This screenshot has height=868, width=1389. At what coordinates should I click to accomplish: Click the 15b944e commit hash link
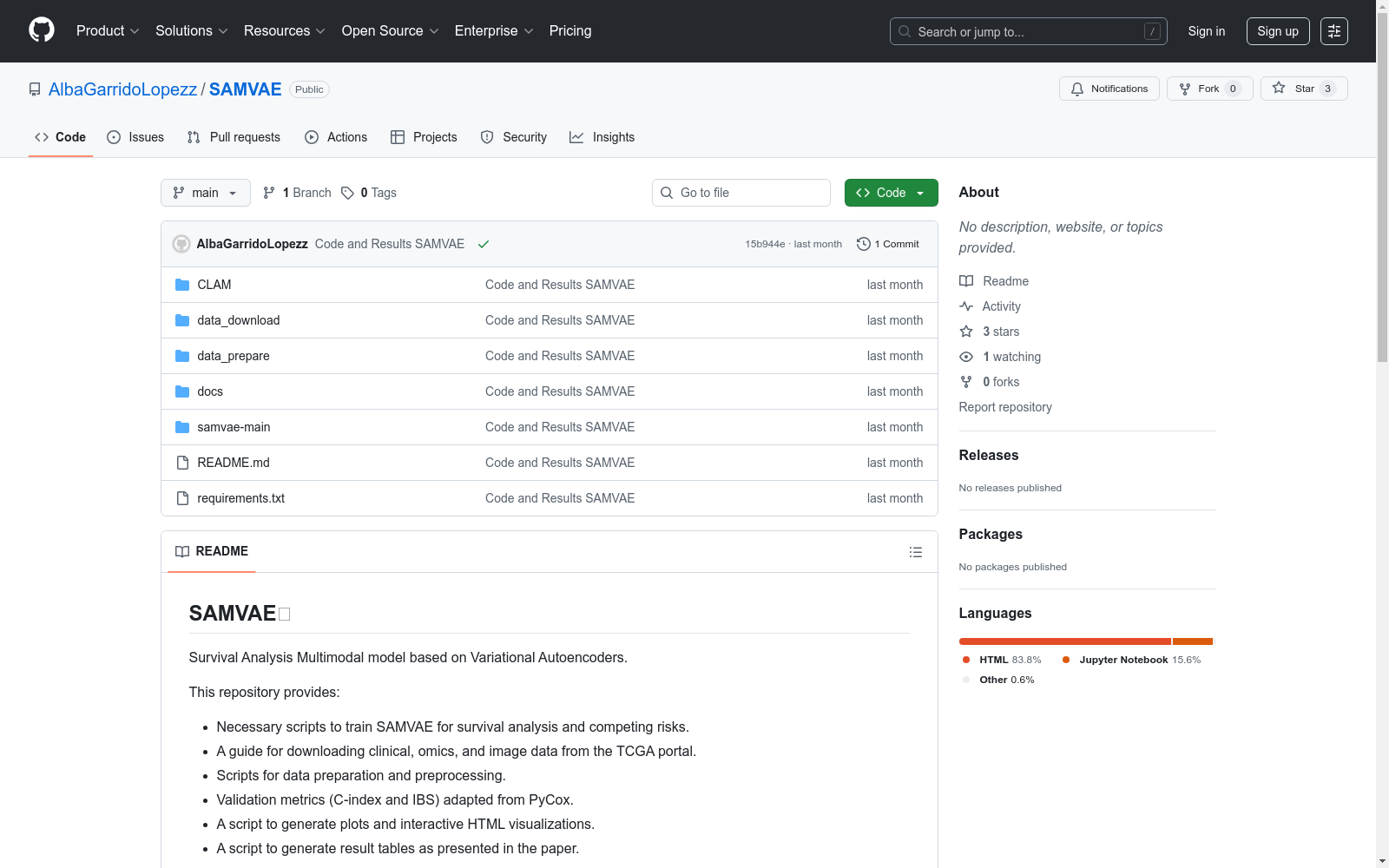765,244
